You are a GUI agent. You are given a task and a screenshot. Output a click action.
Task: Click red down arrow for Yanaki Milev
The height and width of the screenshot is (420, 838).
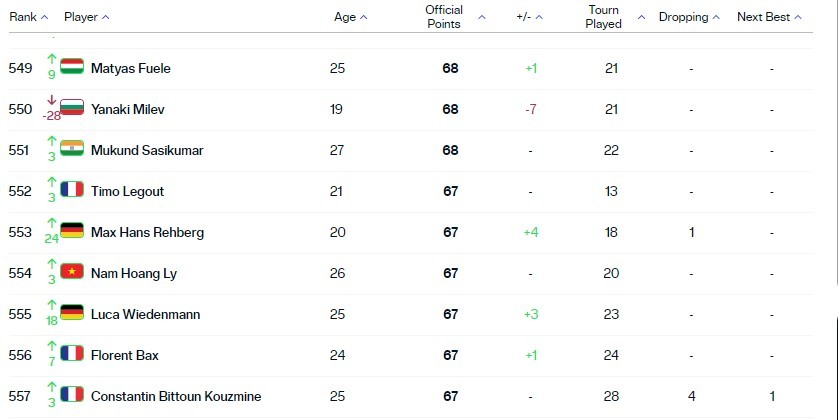[x=52, y=100]
